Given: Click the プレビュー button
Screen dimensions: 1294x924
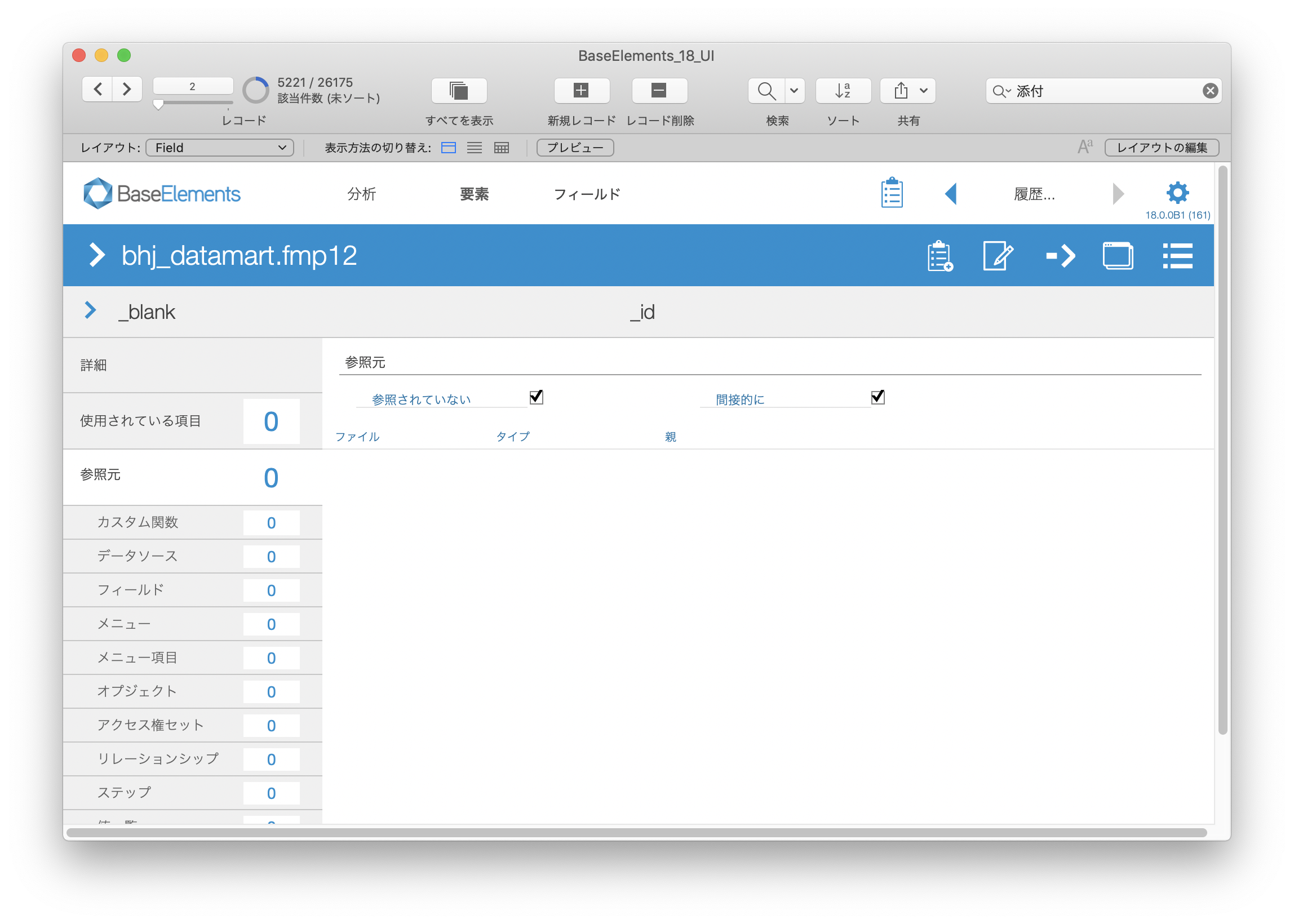Looking at the screenshot, I should click(575, 148).
